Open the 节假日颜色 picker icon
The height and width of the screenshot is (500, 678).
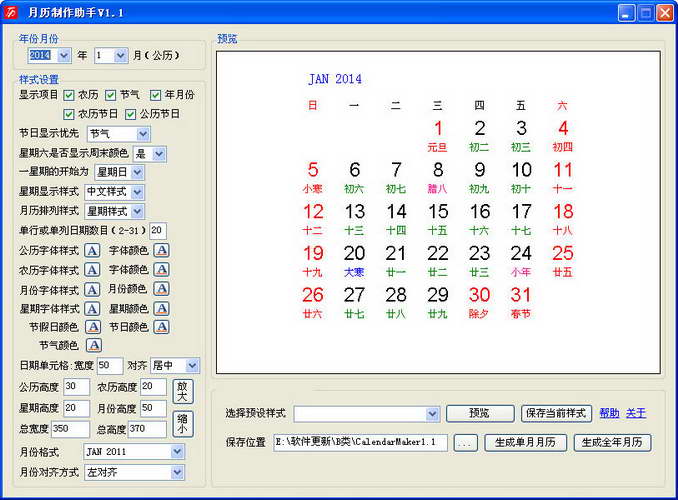click(93, 327)
